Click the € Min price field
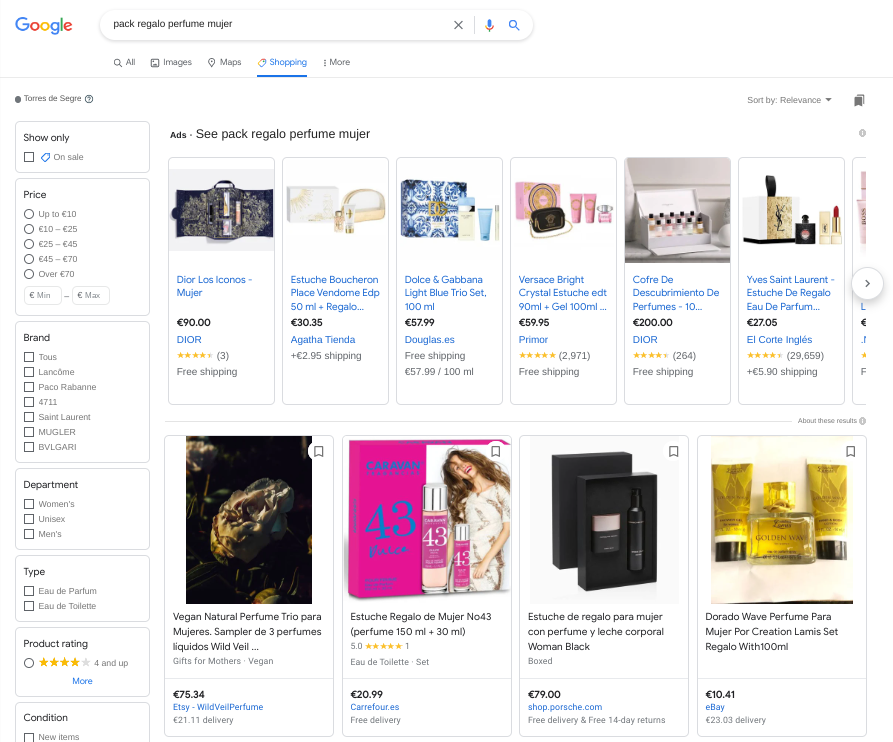The image size is (893, 742). tap(43, 296)
